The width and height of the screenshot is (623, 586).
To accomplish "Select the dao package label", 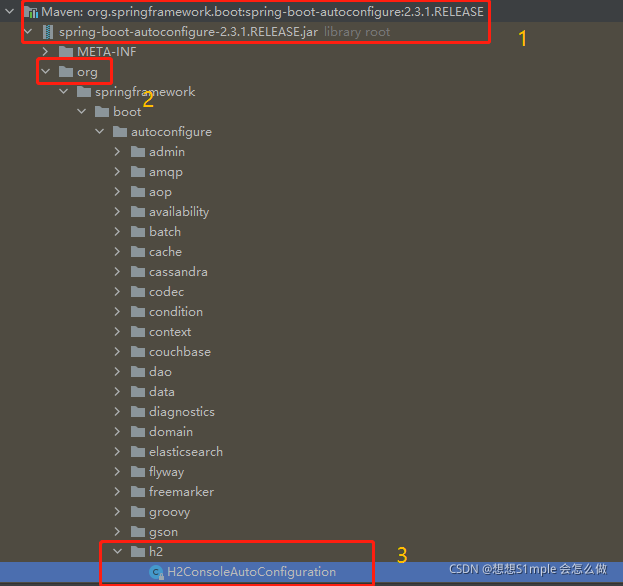I will pos(161,371).
